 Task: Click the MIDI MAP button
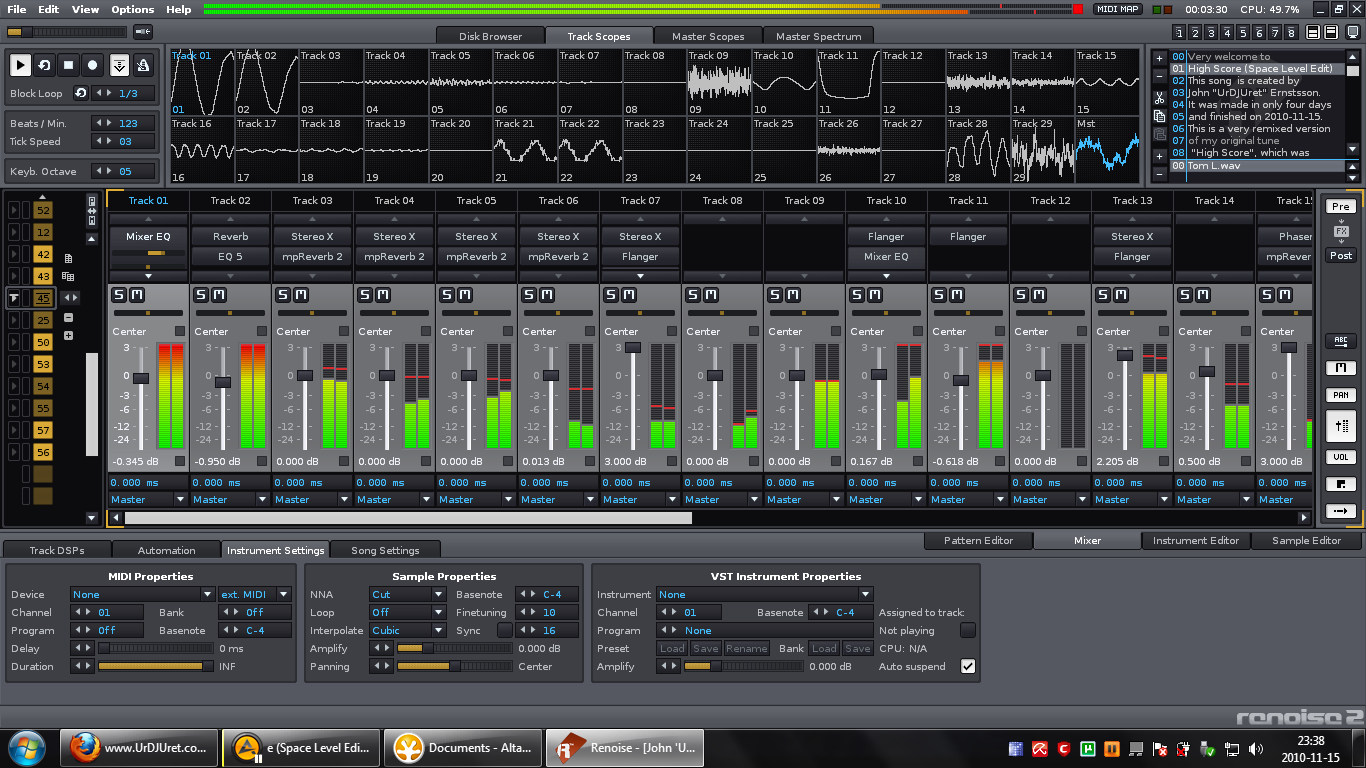[1117, 9]
